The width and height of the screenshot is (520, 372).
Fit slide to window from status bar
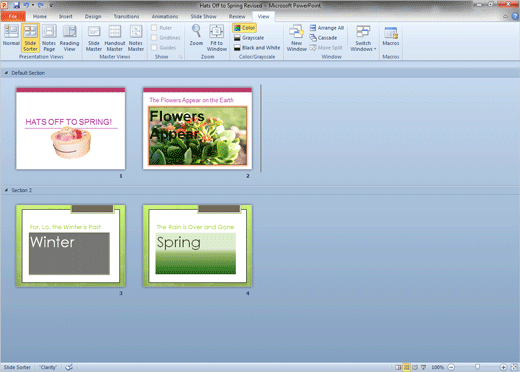tap(514, 367)
